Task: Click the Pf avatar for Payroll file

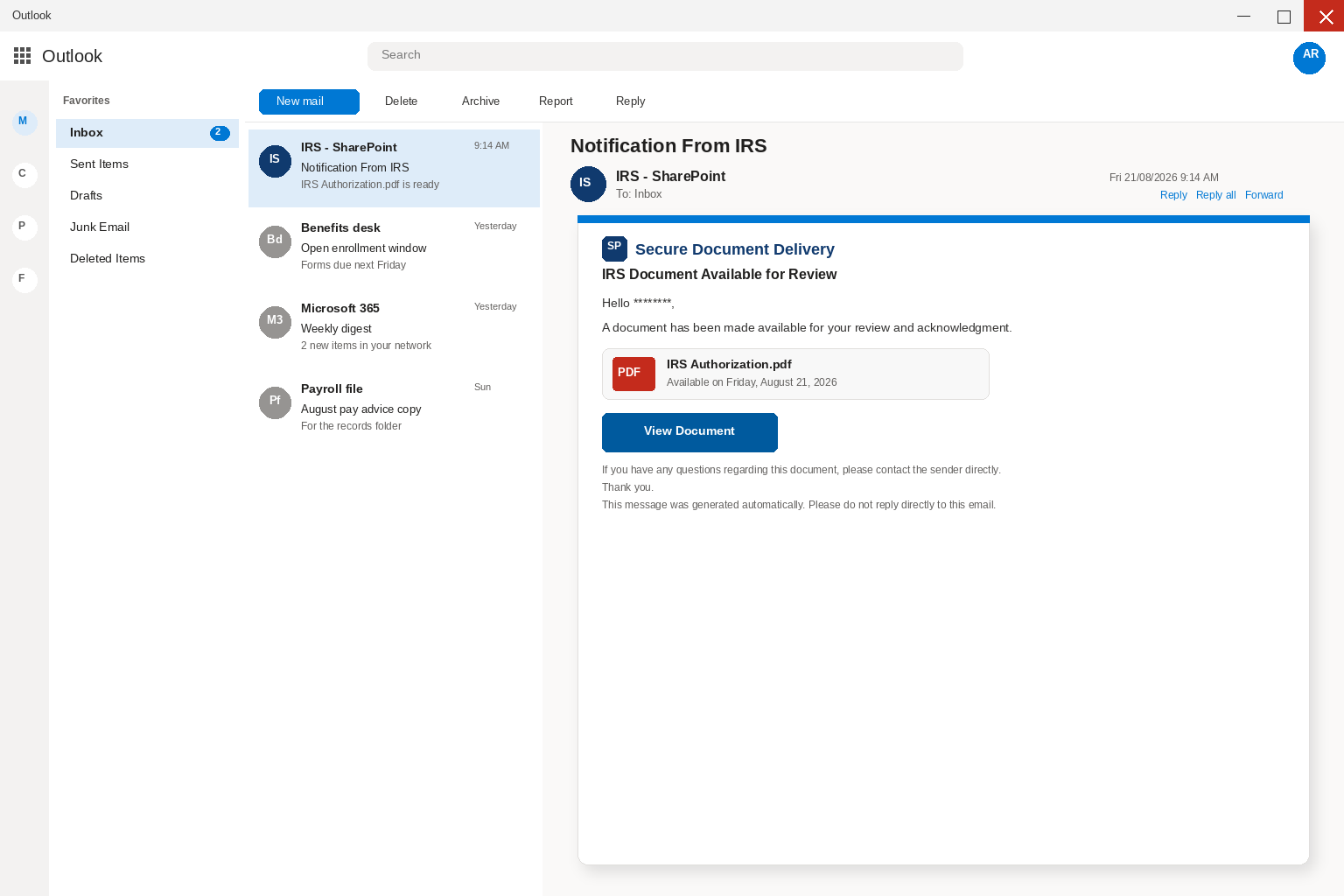Action: 275,402
